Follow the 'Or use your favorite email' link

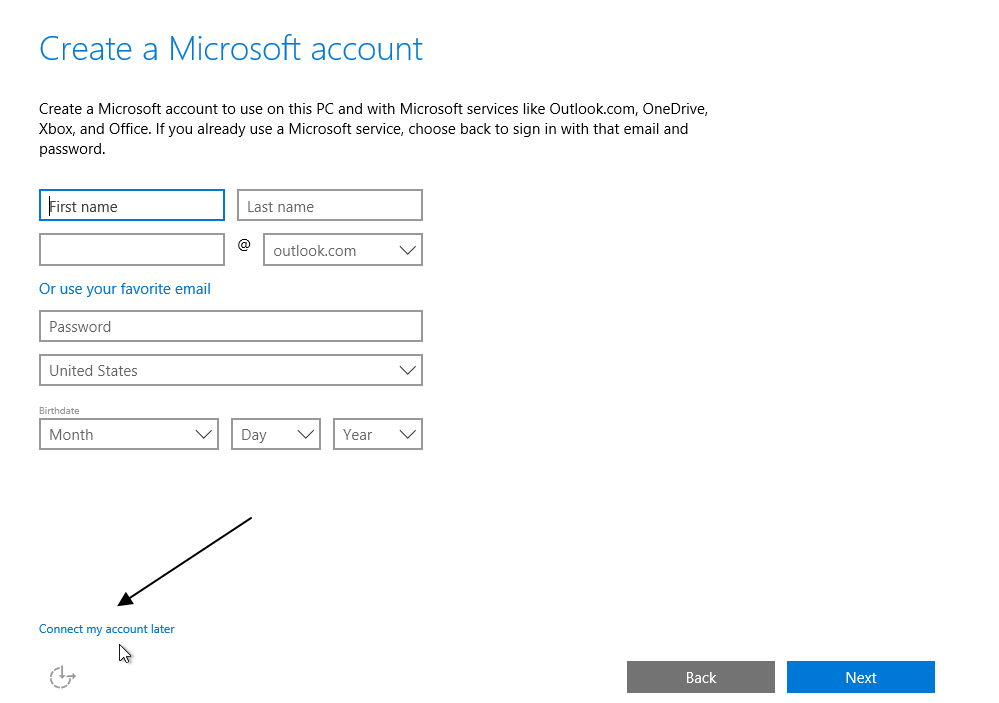click(125, 289)
